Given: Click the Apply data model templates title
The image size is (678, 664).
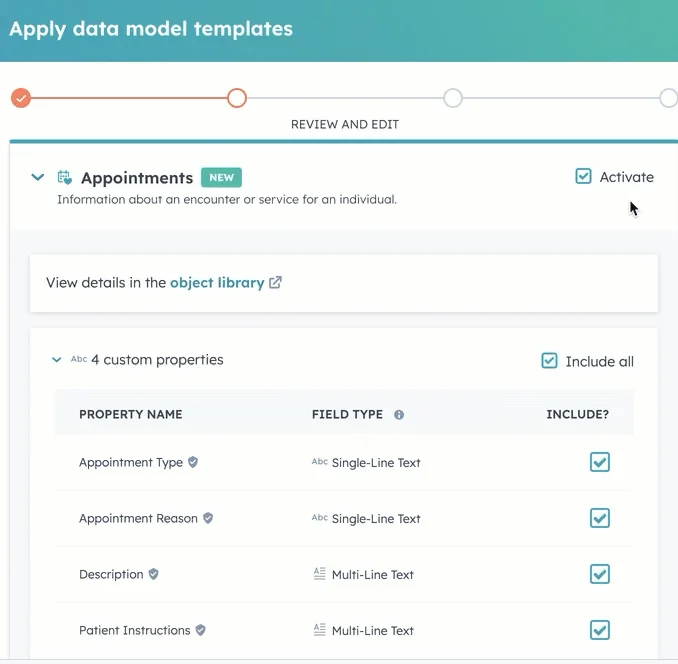Looking at the screenshot, I should pos(151,29).
